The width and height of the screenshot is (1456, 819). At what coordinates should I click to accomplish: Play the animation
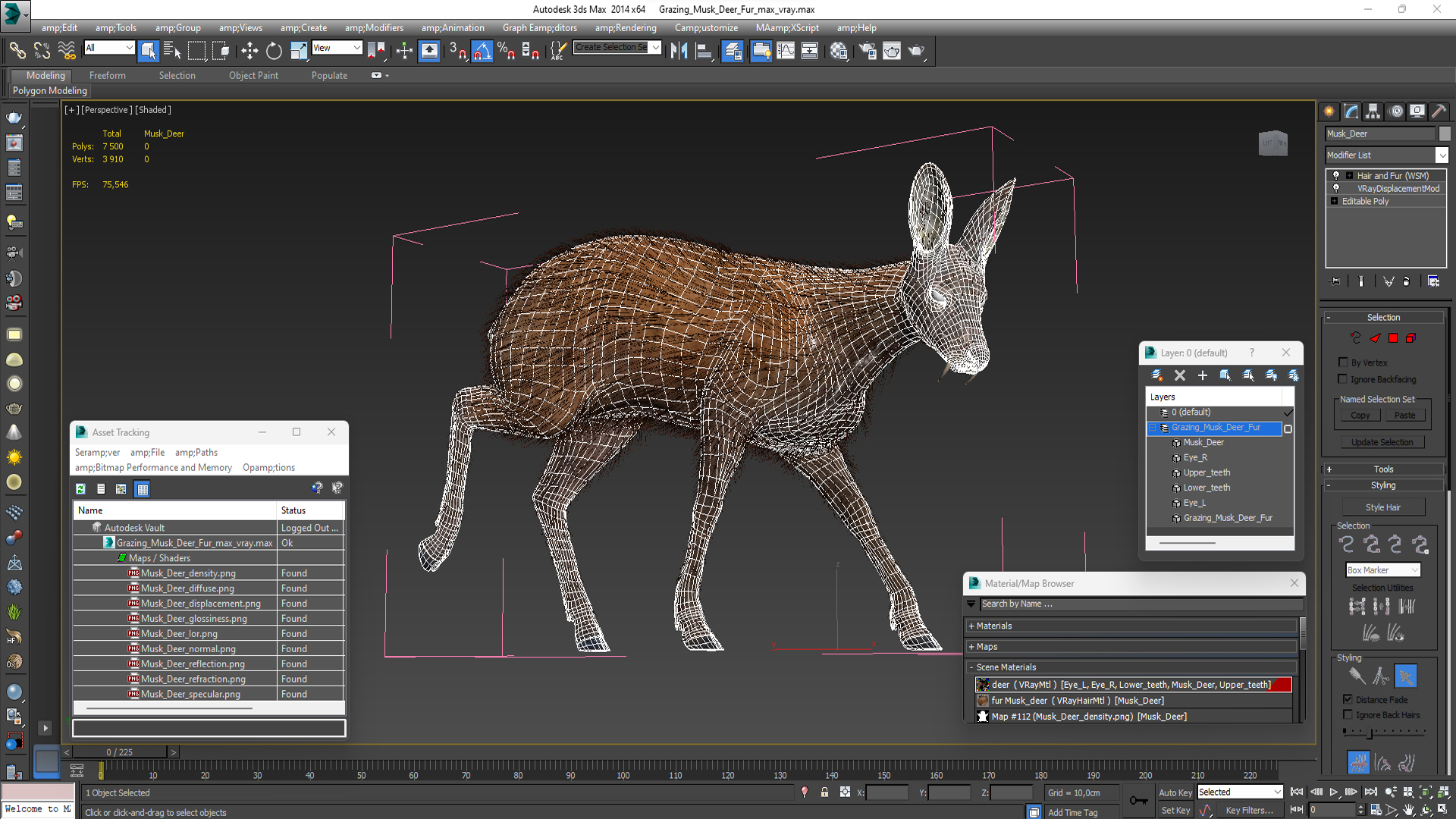1334,792
